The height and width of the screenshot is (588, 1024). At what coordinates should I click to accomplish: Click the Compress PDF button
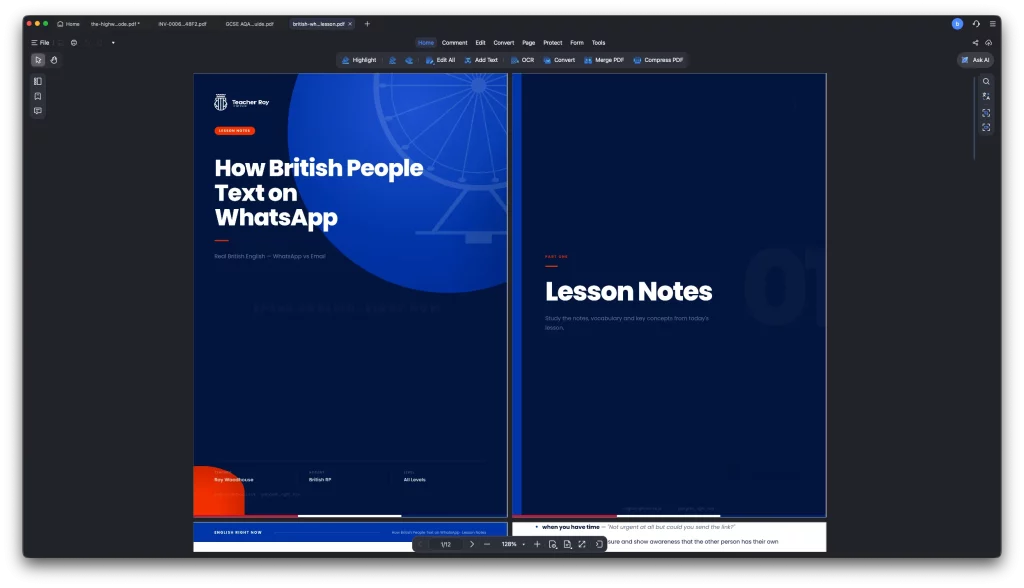tap(658, 60)
